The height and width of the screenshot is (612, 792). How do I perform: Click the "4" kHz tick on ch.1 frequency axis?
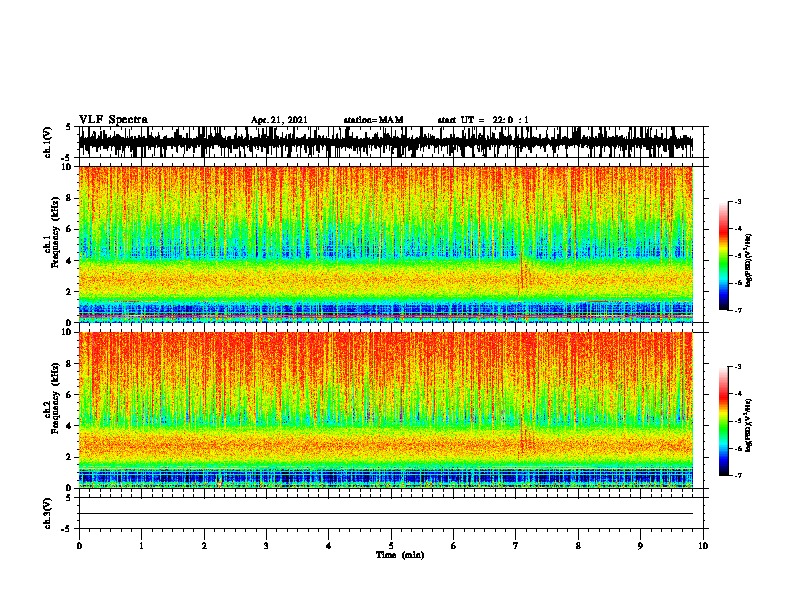(70, 261)
